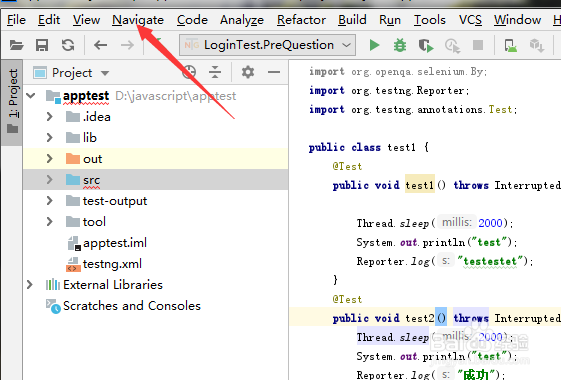Click the External Libraries bars icon
The height and width of the screenshot is (380, 561).
[x=53, y=285]
